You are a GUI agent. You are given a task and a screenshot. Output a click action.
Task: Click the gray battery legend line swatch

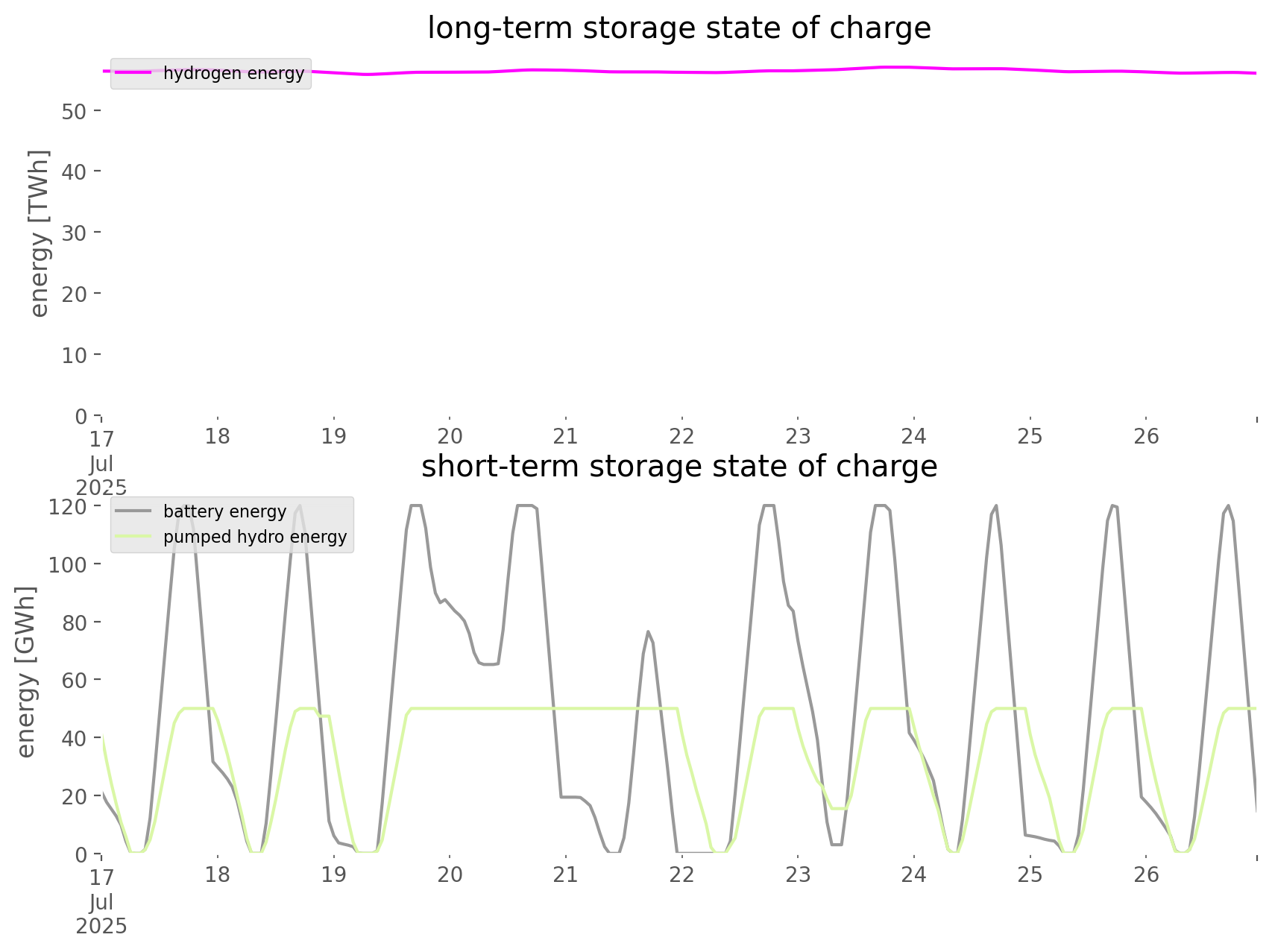click(x=134, y=511)
